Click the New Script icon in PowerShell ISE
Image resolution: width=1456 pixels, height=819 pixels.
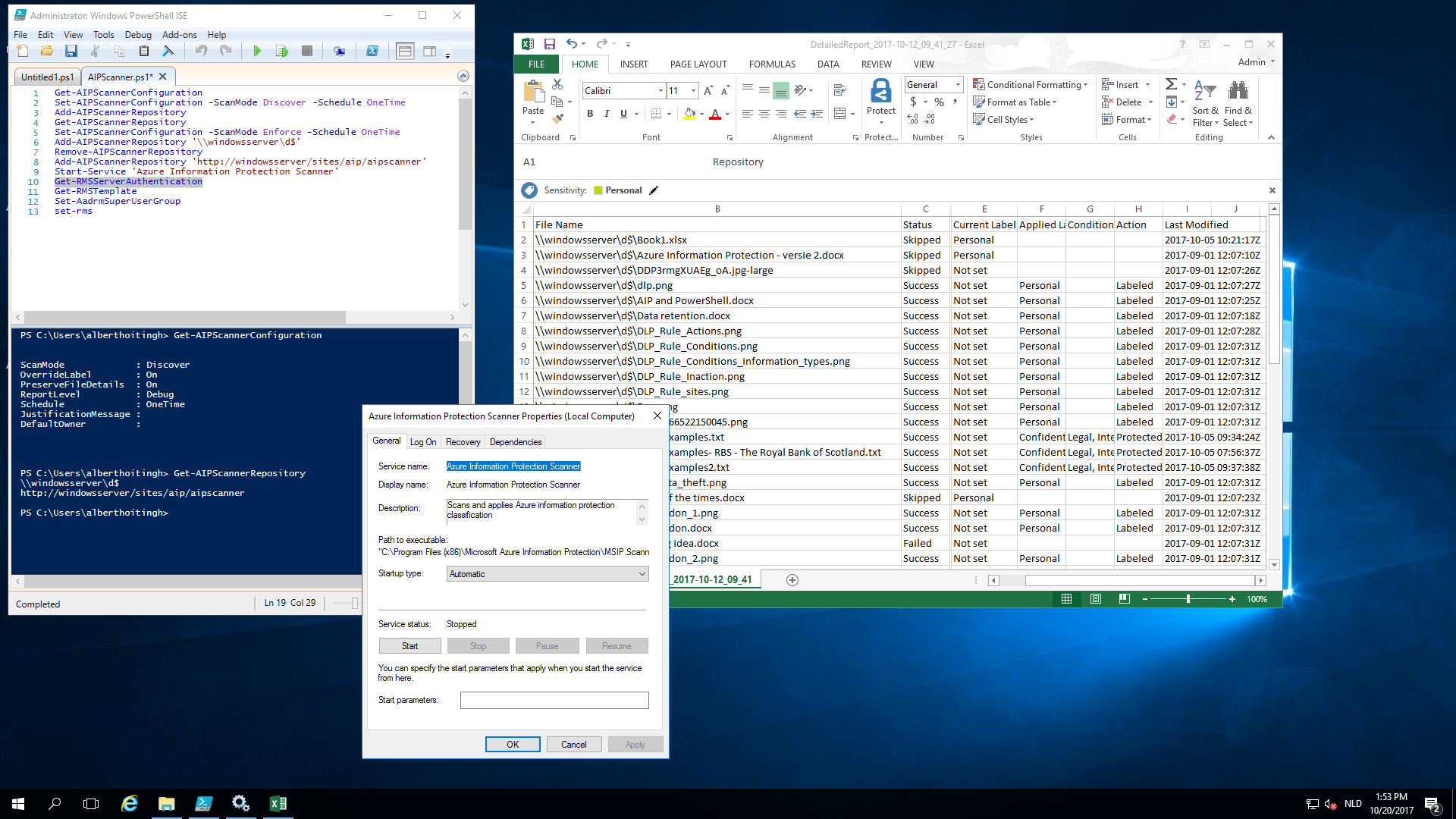pos(22,51)
